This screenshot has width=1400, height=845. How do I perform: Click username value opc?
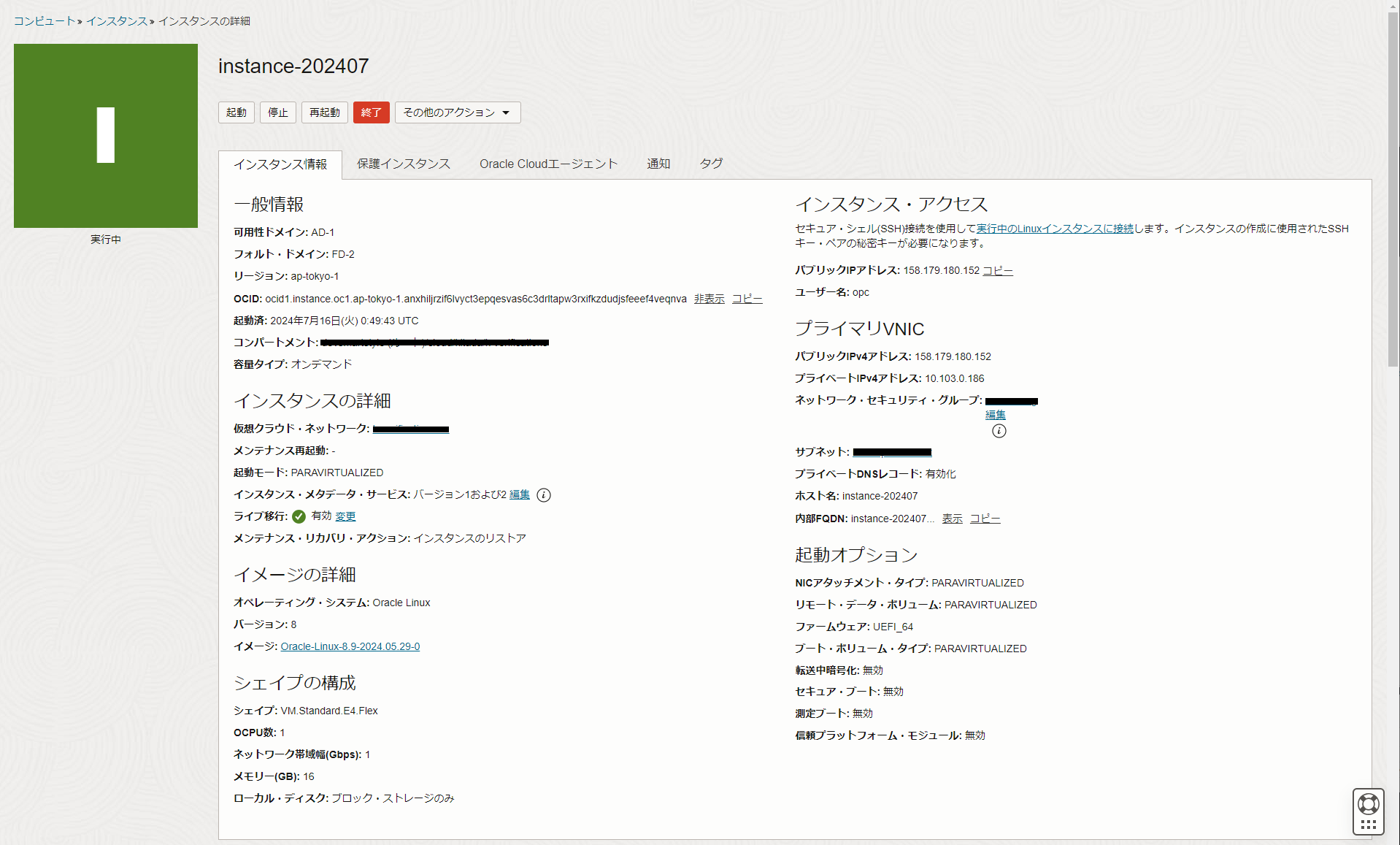861,292
